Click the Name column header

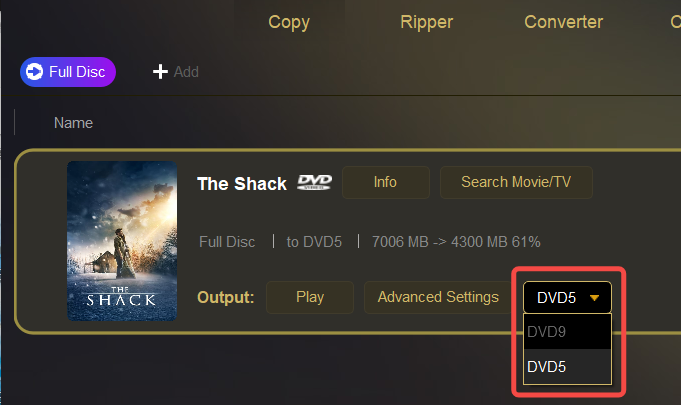pyautogui.click(x=73, y=123)
